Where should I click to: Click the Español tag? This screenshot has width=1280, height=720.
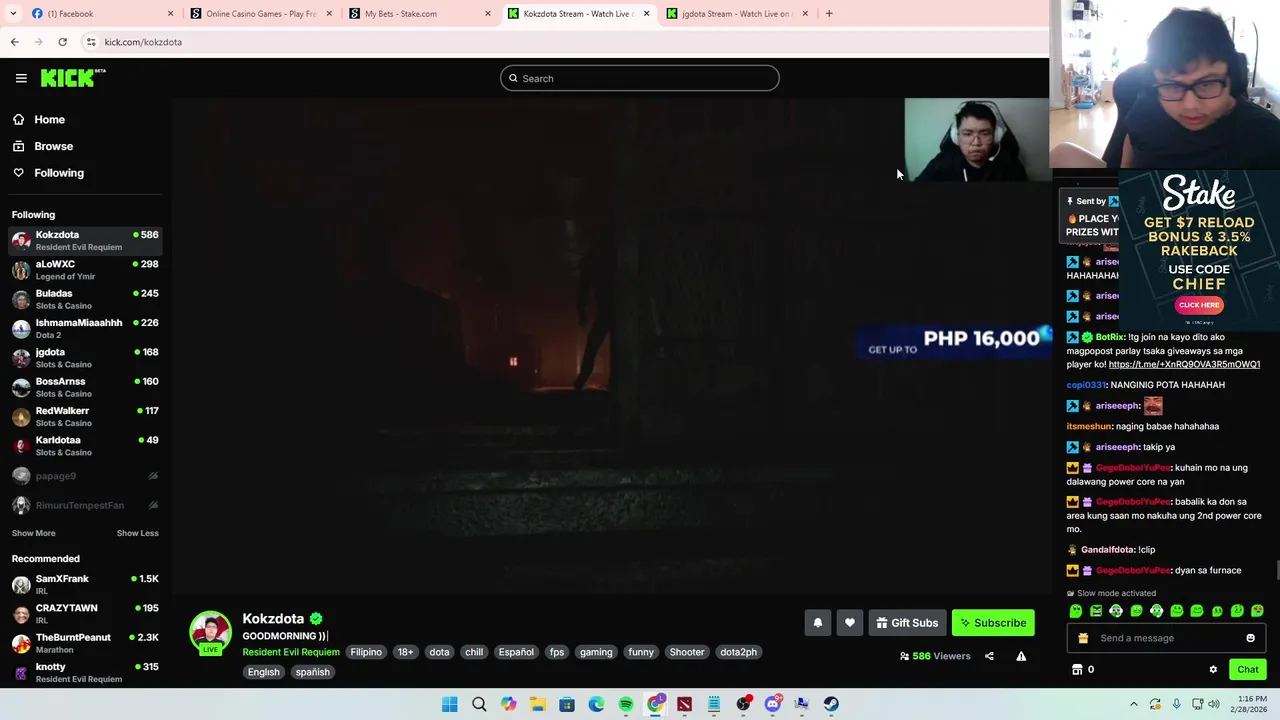516,652
